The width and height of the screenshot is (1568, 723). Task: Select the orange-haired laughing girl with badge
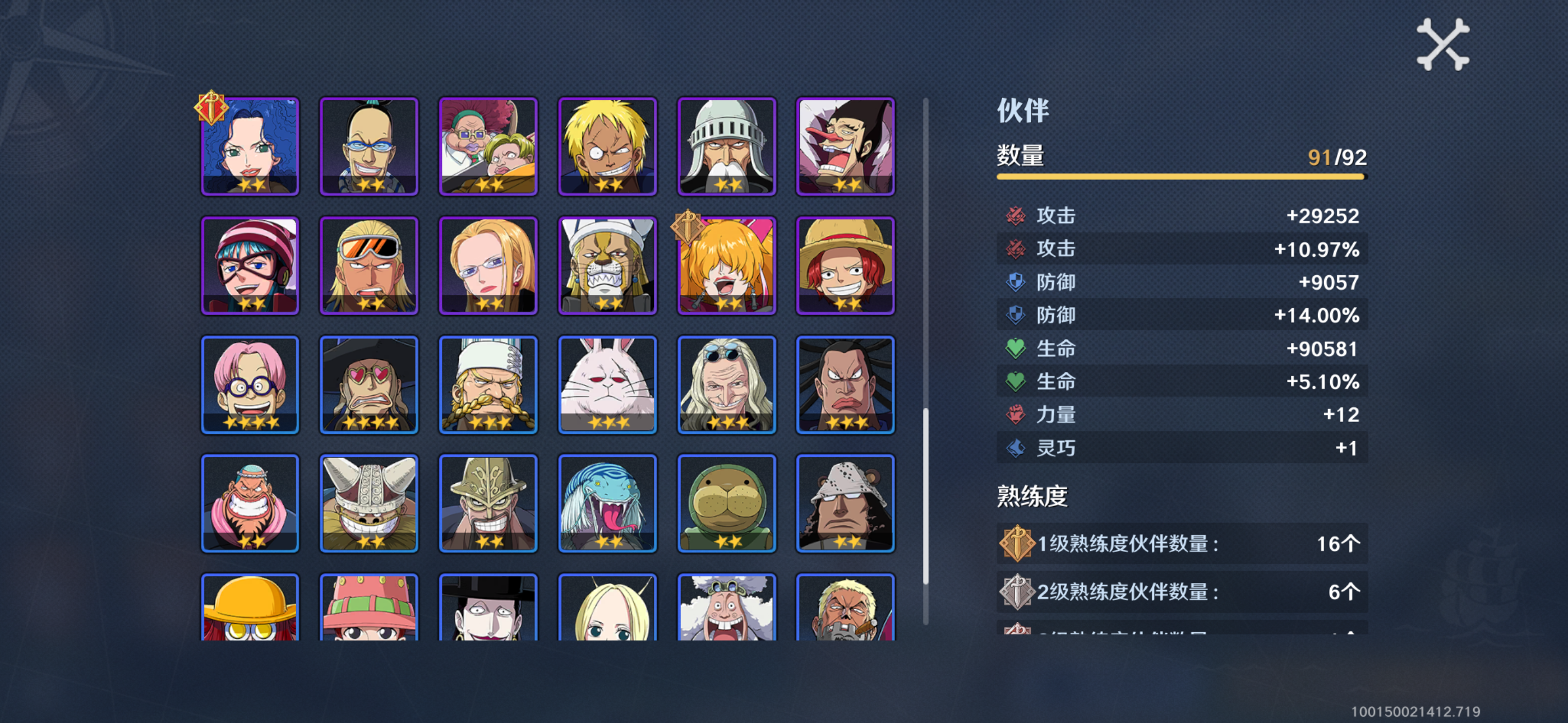tap(727, 265)
